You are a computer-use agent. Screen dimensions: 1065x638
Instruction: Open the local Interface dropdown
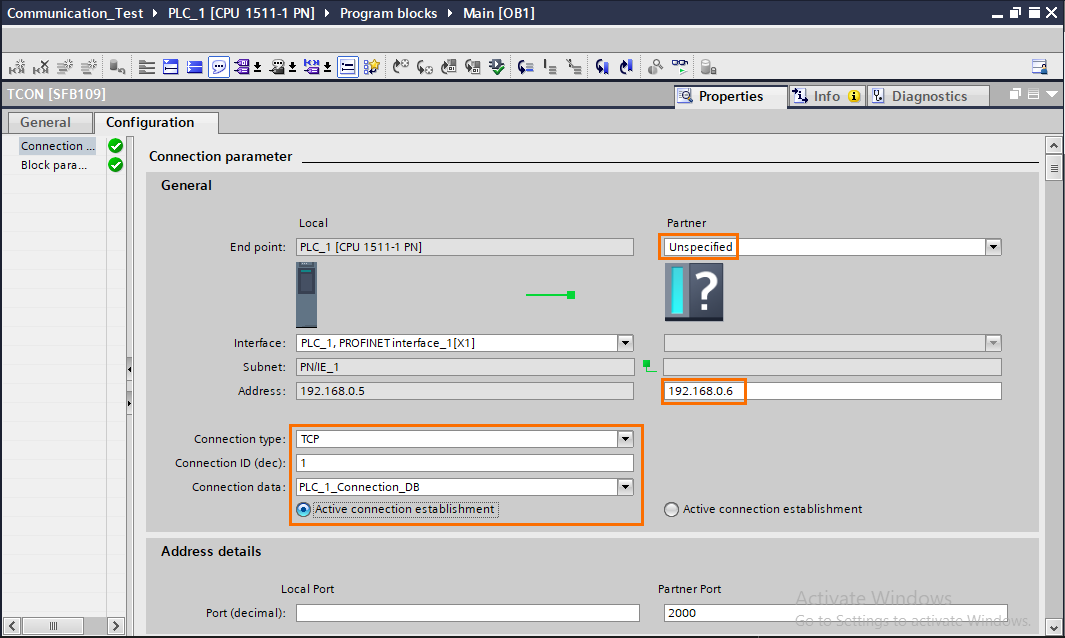626,343
